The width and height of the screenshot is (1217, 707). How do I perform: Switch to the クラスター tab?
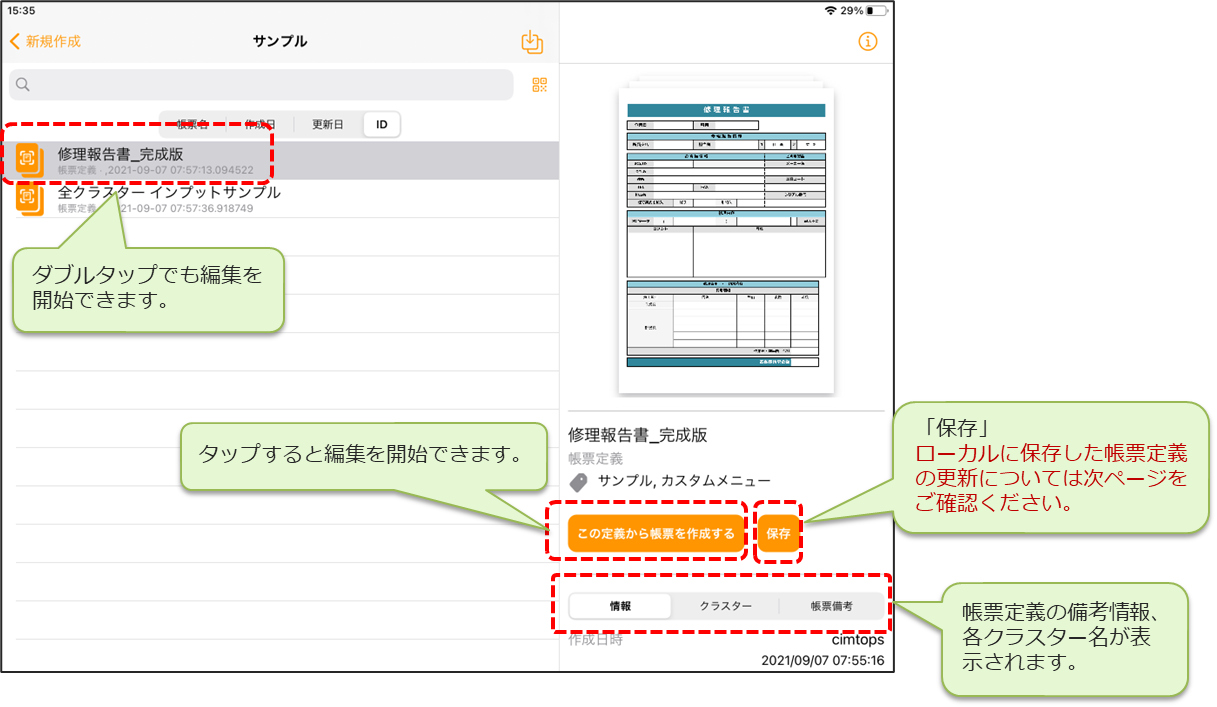[x=725, y=606]
